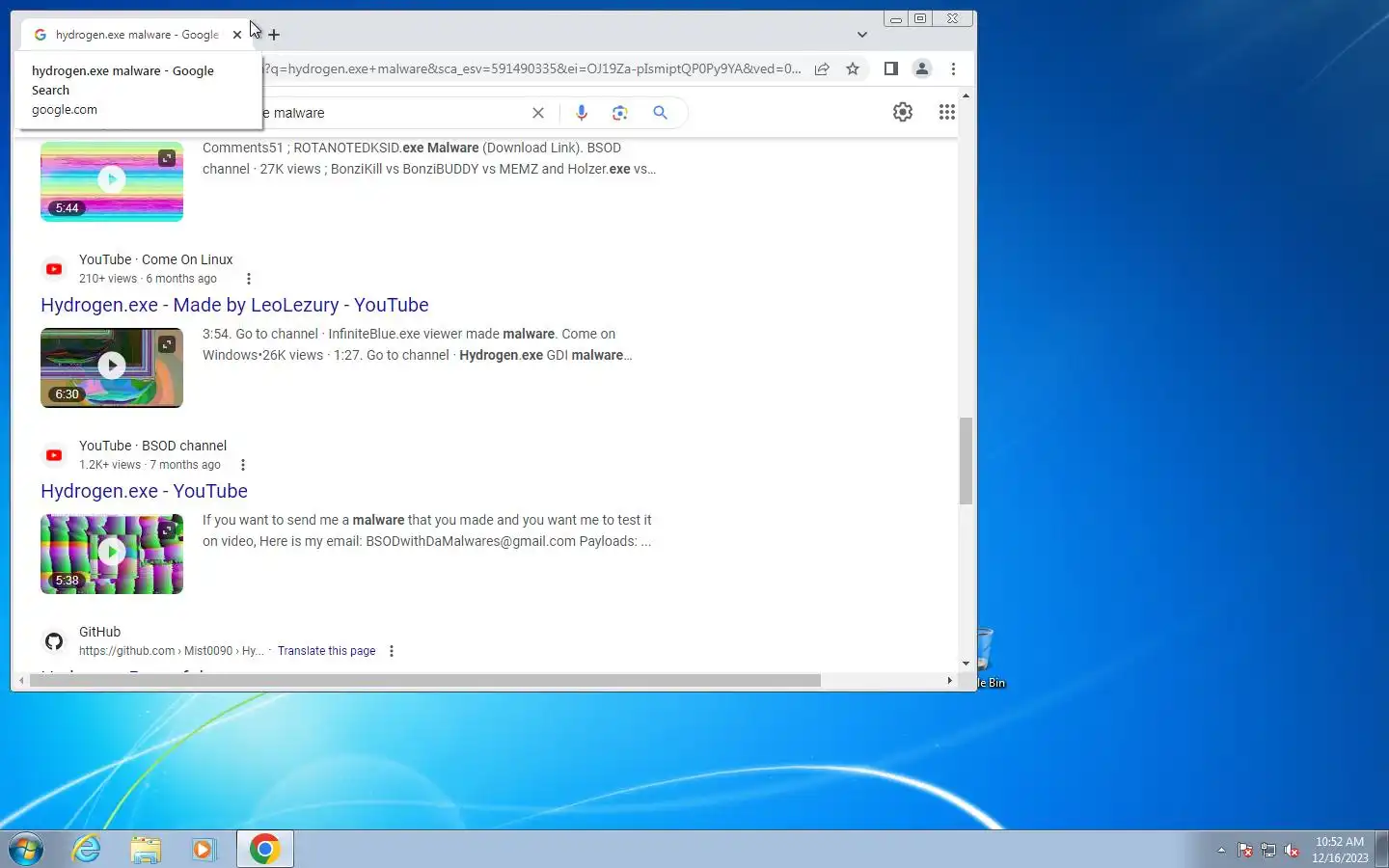Click the scroll left arrow
This screenshot has height=868, width=1389.
coord(21,681)
